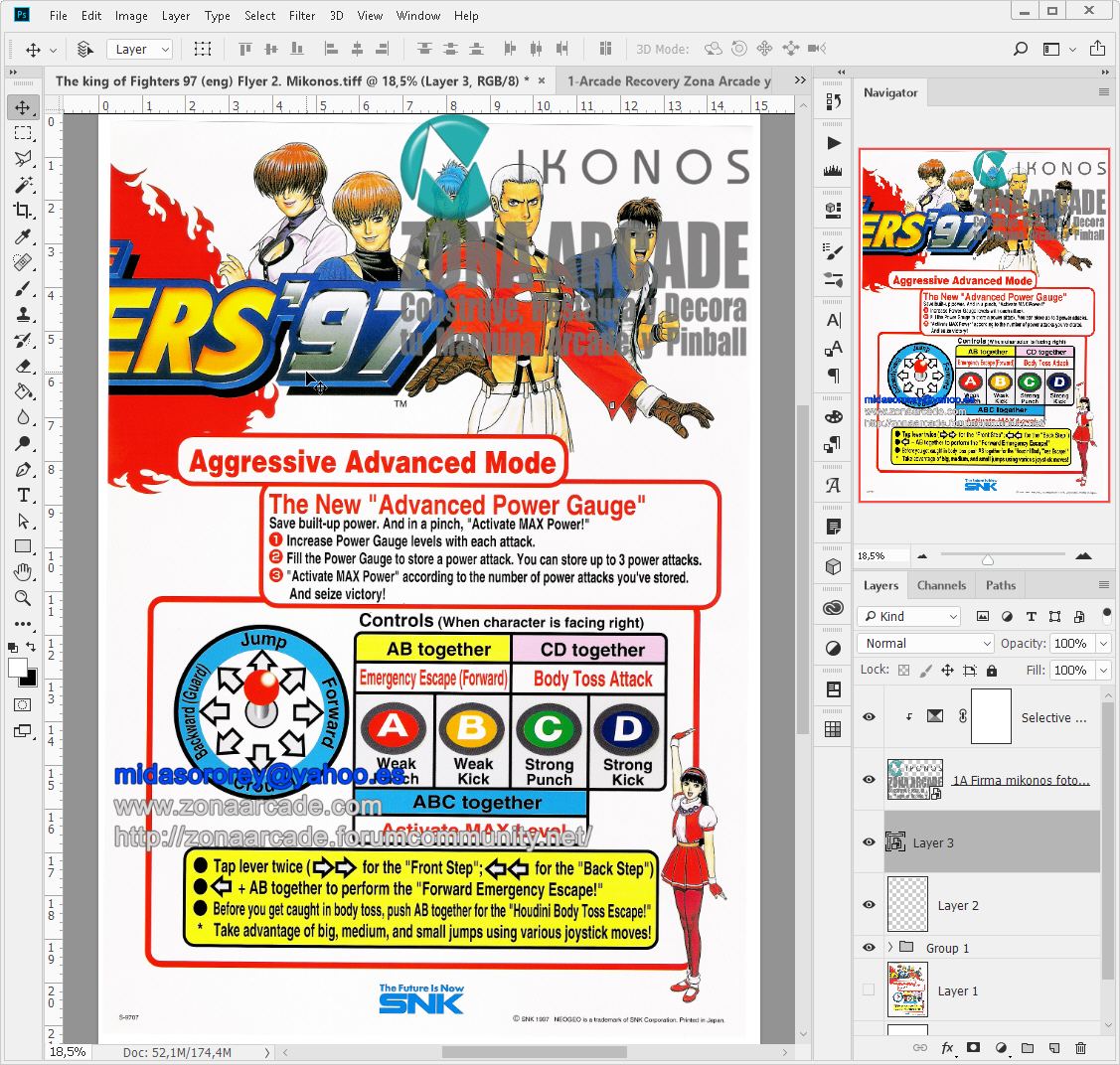This screenshot has height=1065, width=1120.
Task: Select the Pen tool
Action: tap(23, 469)
